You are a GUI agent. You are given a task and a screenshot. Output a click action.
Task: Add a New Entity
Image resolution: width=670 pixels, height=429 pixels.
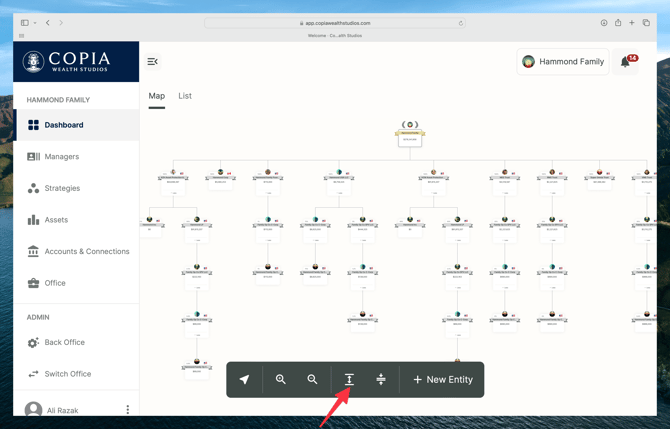point(443,380)
